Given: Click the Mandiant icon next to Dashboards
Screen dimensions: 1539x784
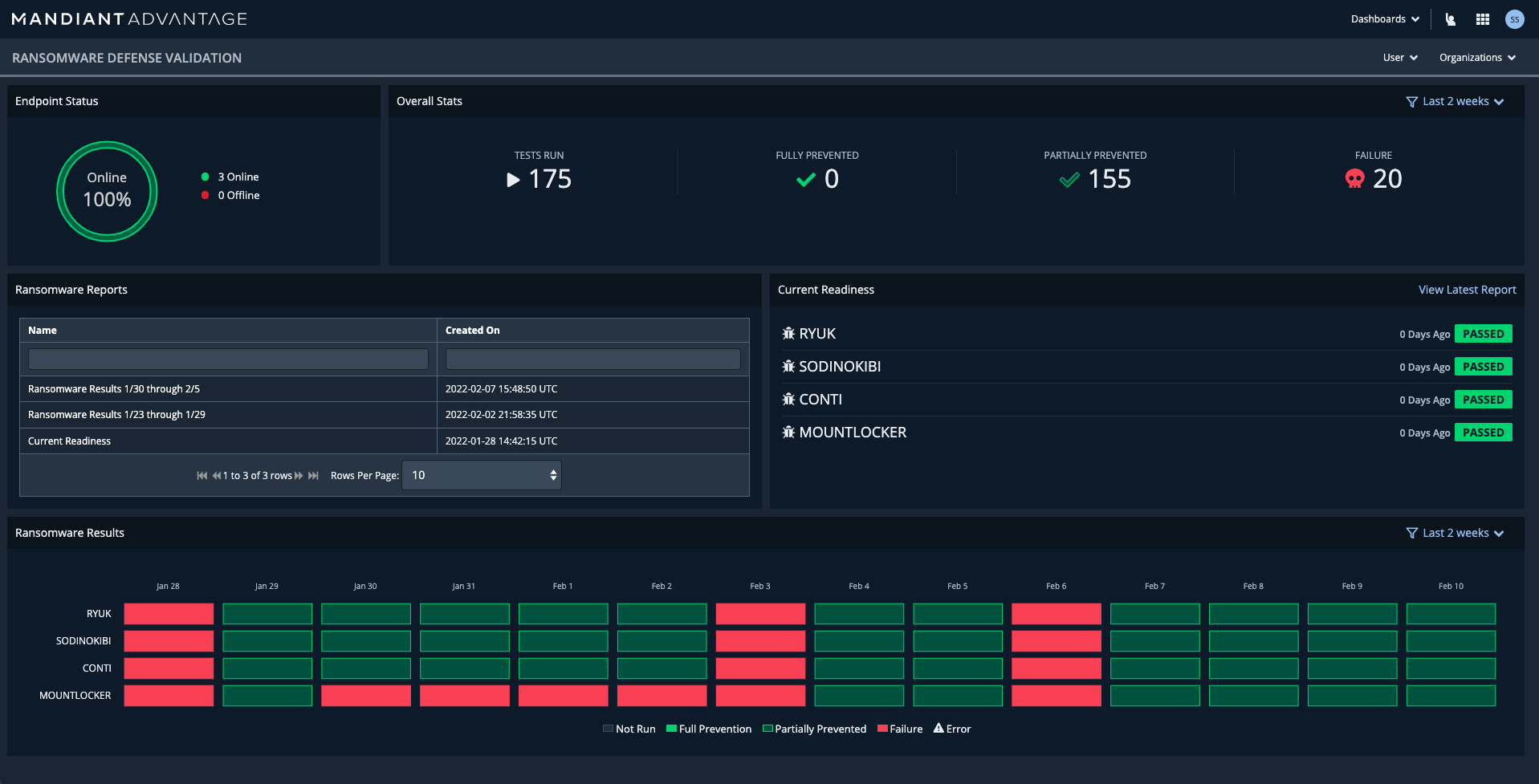Looking at the screenshot, I should point(1450,19).
